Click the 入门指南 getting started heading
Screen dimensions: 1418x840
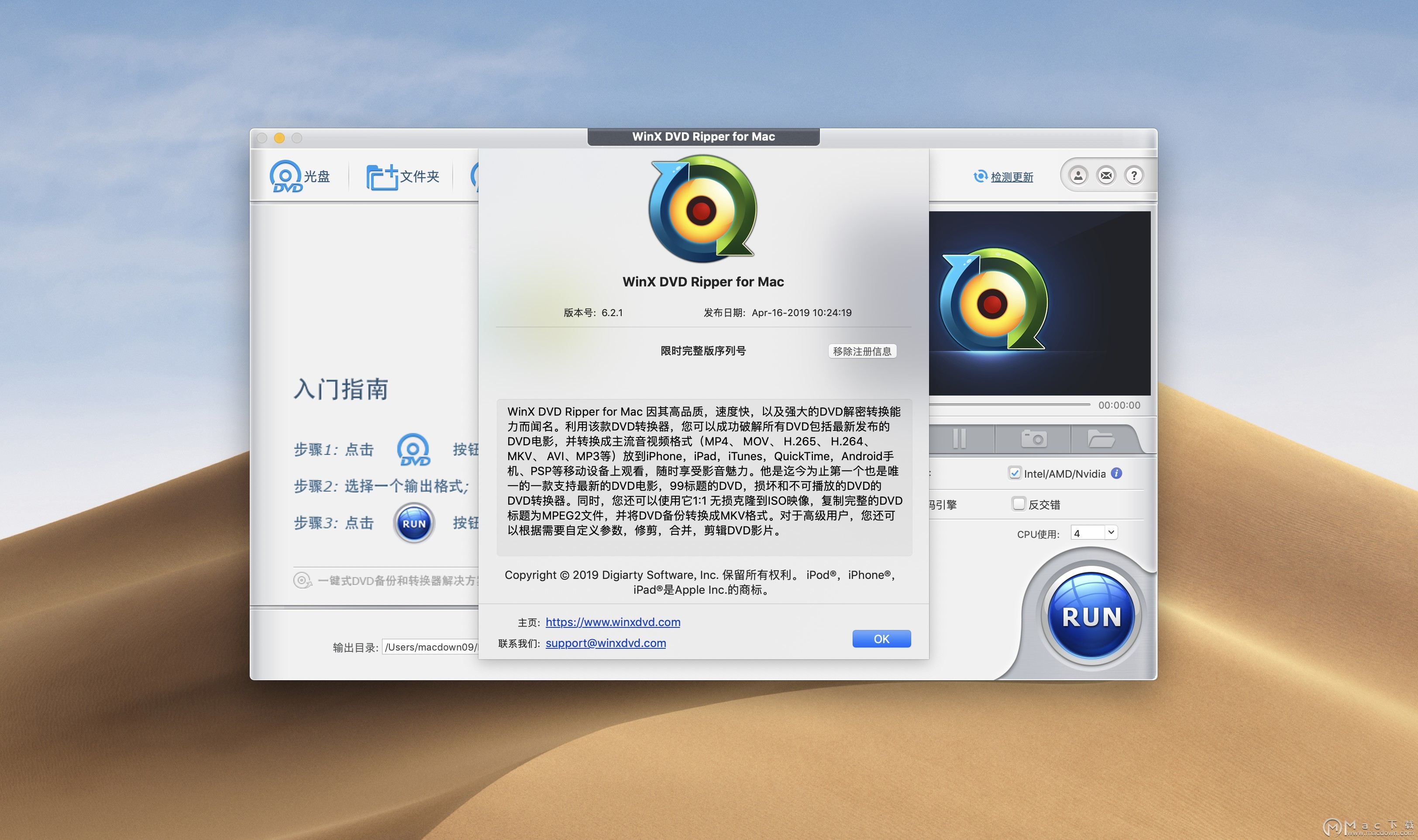pyautogui.click(x=341, y=389)
